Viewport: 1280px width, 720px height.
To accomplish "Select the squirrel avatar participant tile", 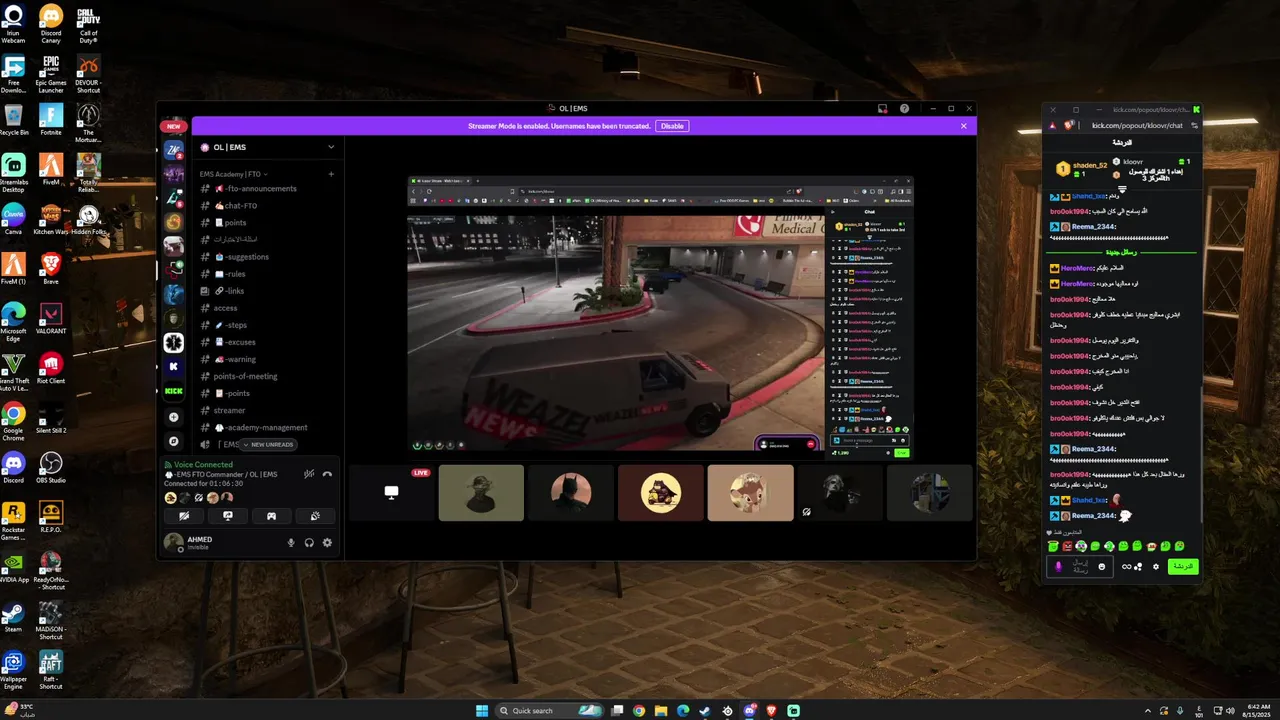I will (x=750, y=492).
